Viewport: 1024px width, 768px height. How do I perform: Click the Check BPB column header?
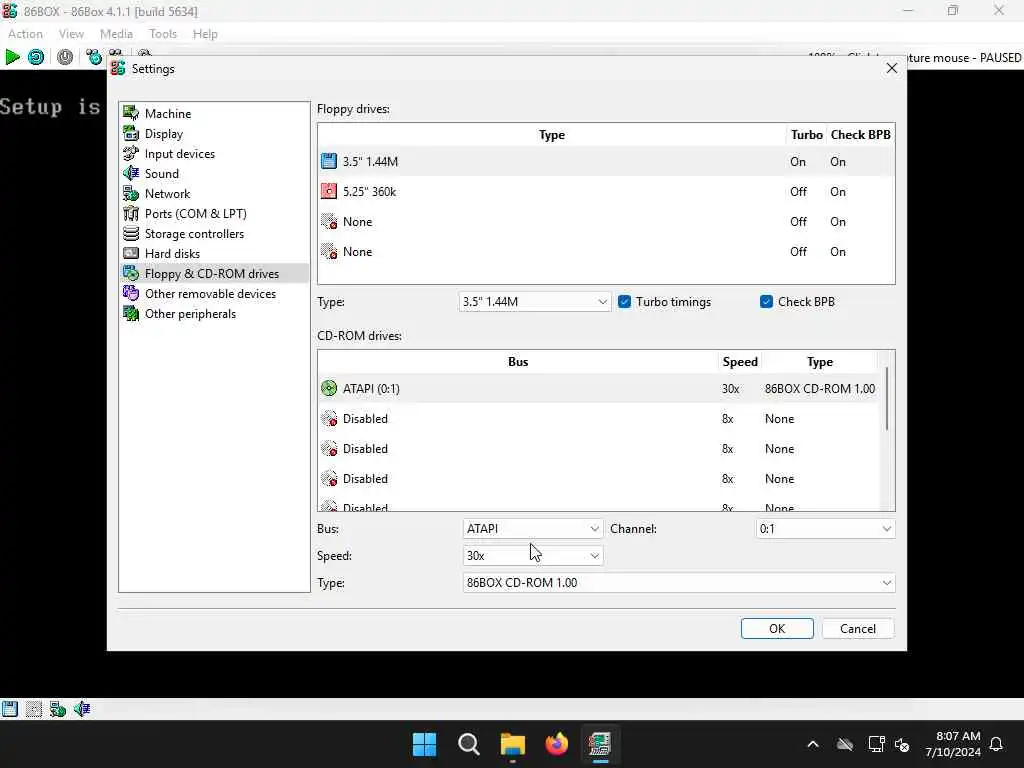[860, 135]
